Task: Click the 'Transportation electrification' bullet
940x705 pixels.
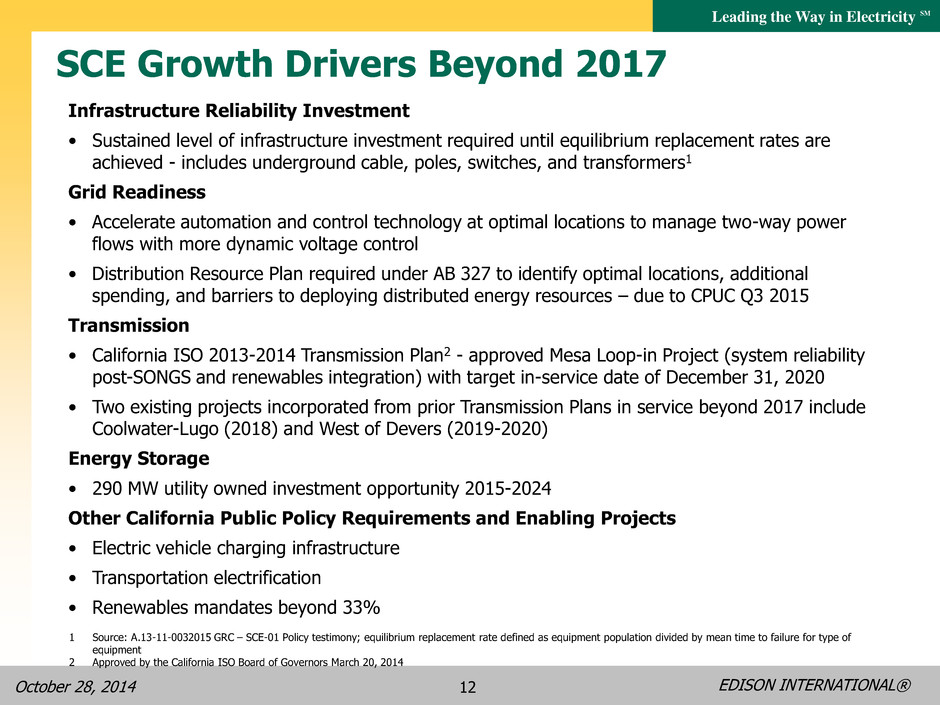Action: pyautogui.click(x=206, y=578)
